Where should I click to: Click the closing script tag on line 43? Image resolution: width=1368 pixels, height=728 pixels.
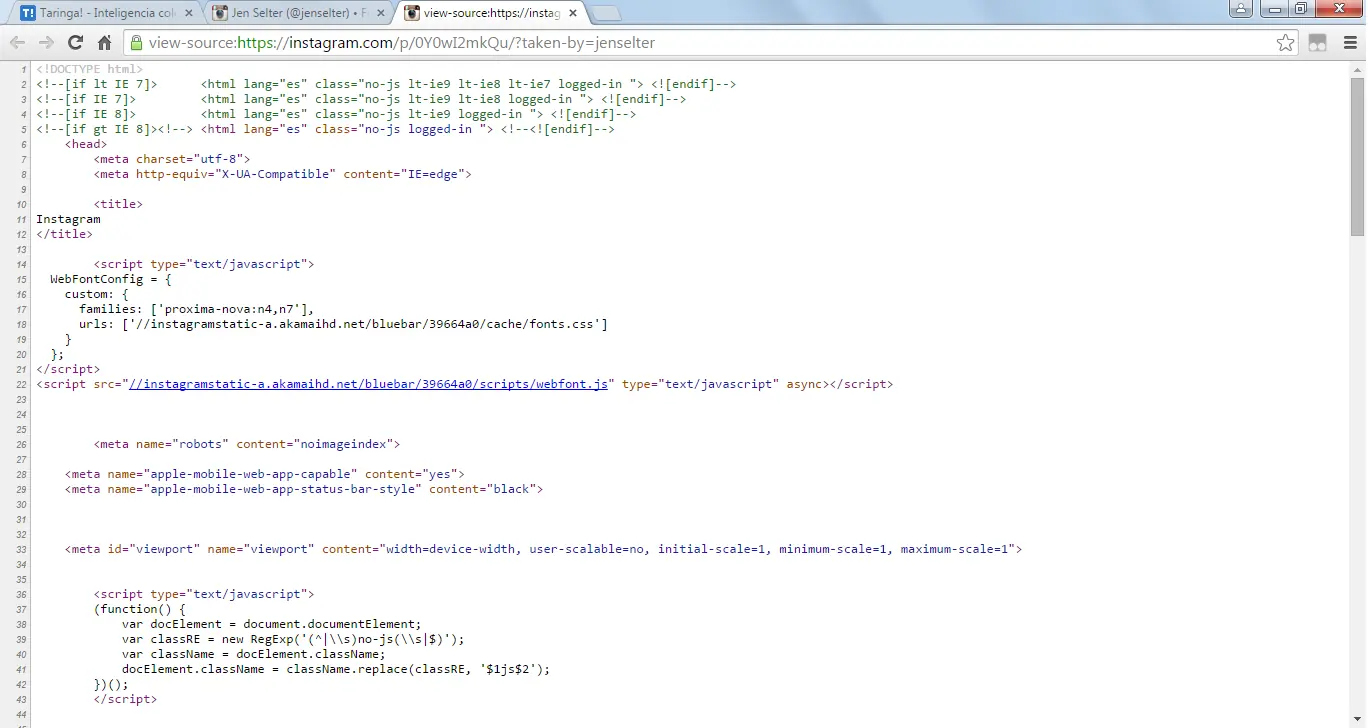pos(125,699)
